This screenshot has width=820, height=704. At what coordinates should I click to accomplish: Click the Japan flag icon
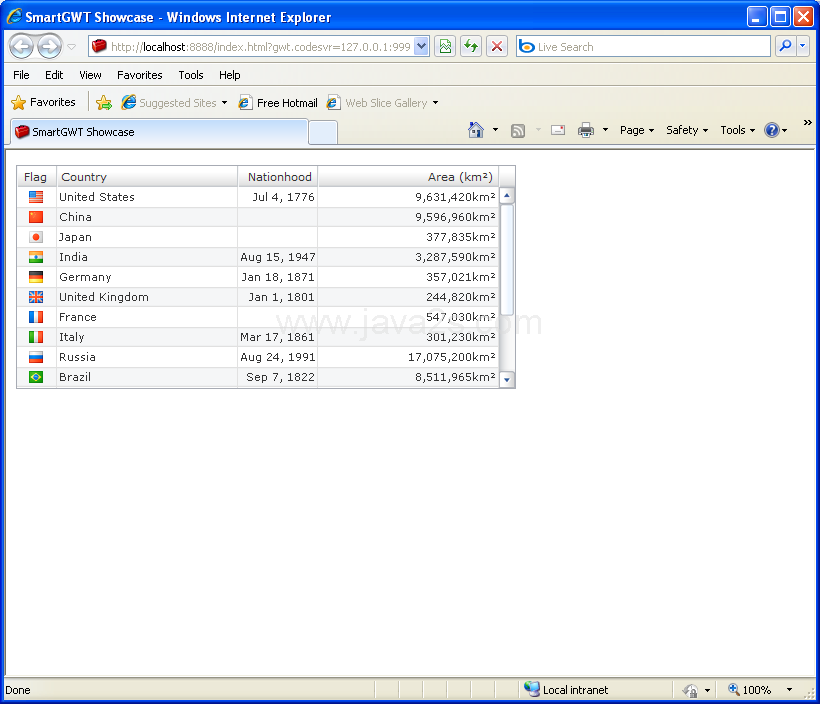[x=36, y=237]
